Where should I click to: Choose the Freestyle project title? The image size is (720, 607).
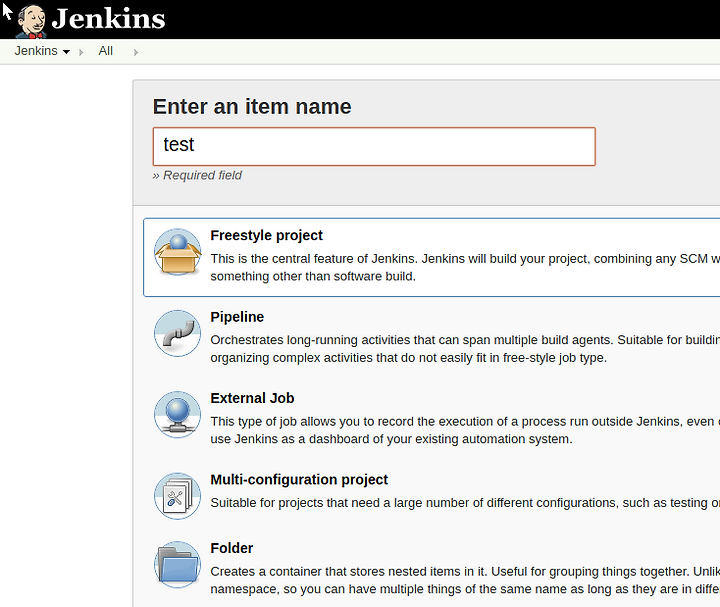(266, 235)
